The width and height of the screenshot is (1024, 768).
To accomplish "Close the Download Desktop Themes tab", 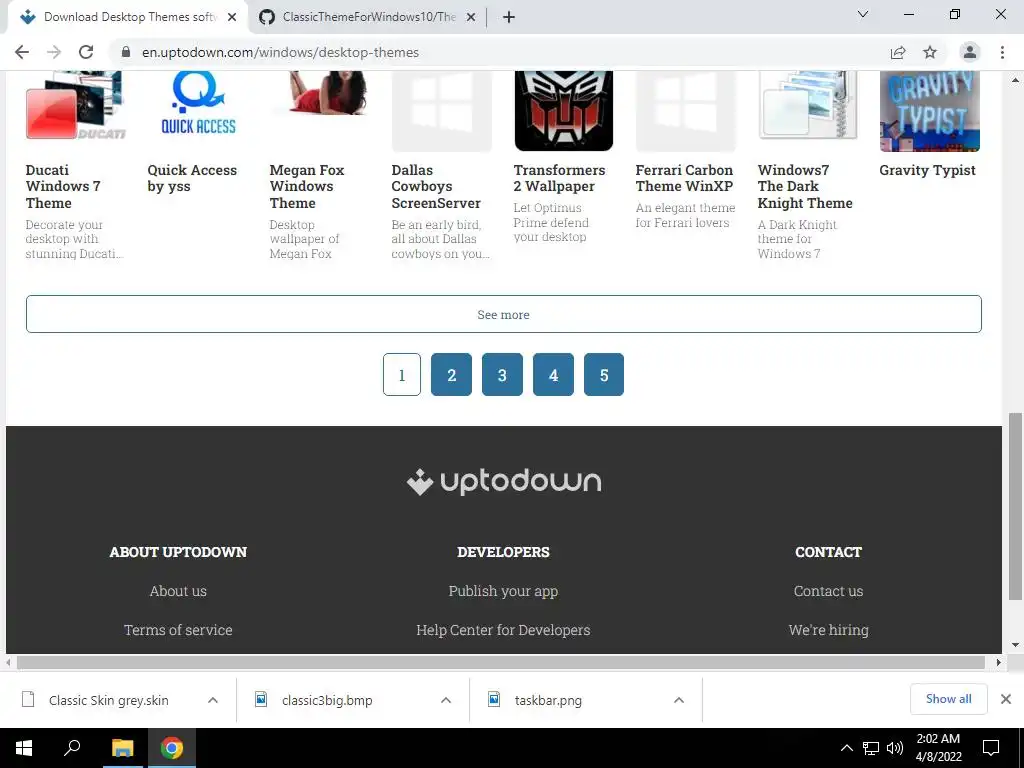I will [232, 17].
